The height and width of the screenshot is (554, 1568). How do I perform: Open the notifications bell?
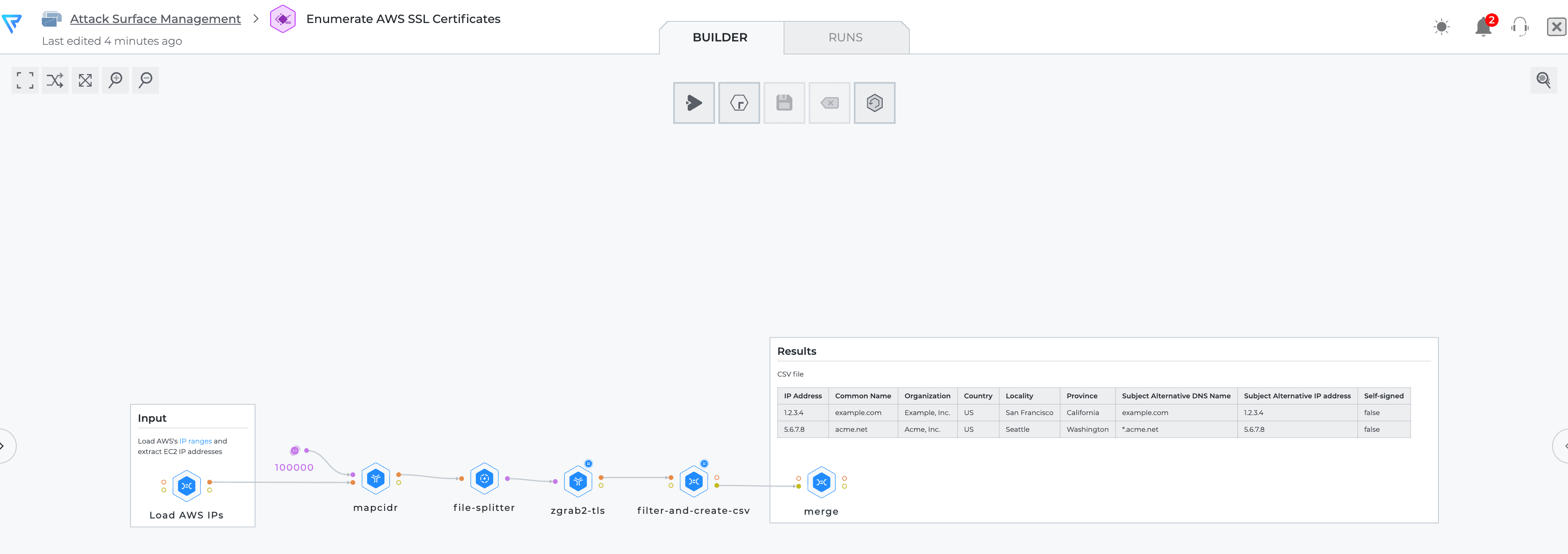(x=1484, y=26)
